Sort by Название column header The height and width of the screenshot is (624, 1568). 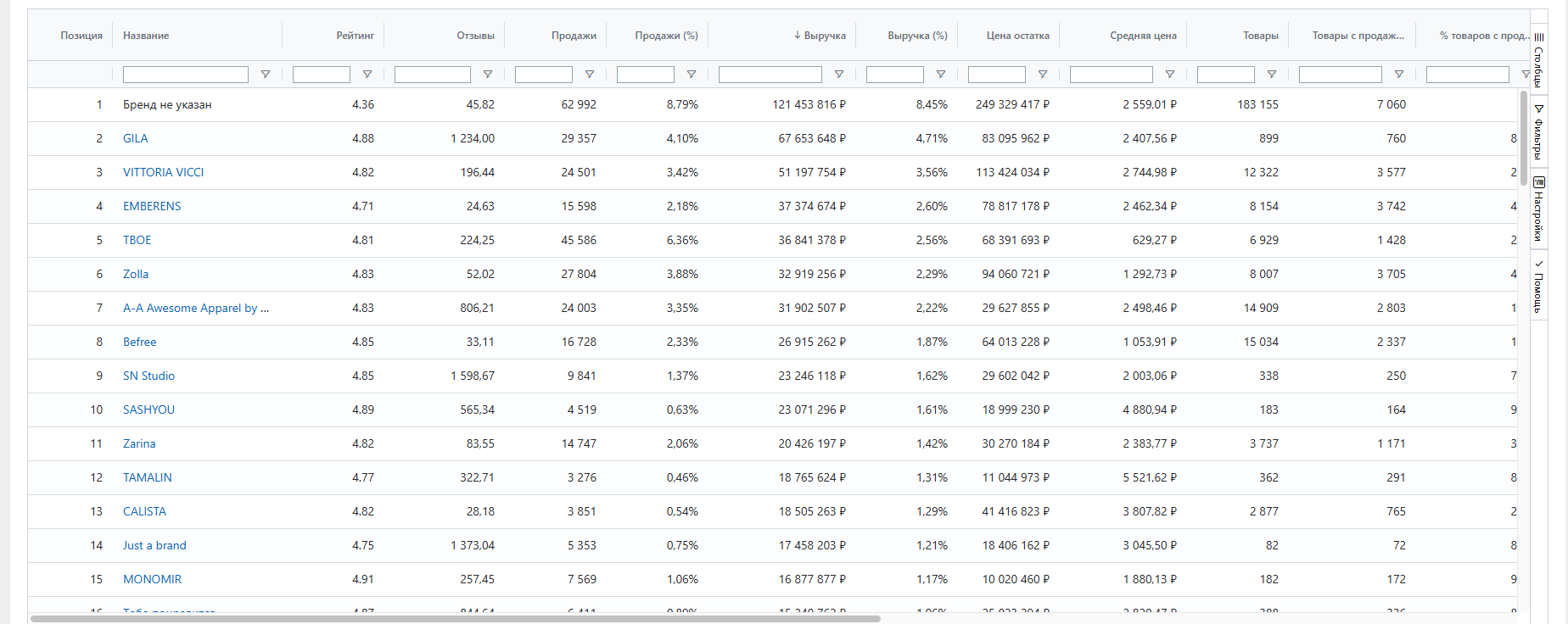pos(146,36)
